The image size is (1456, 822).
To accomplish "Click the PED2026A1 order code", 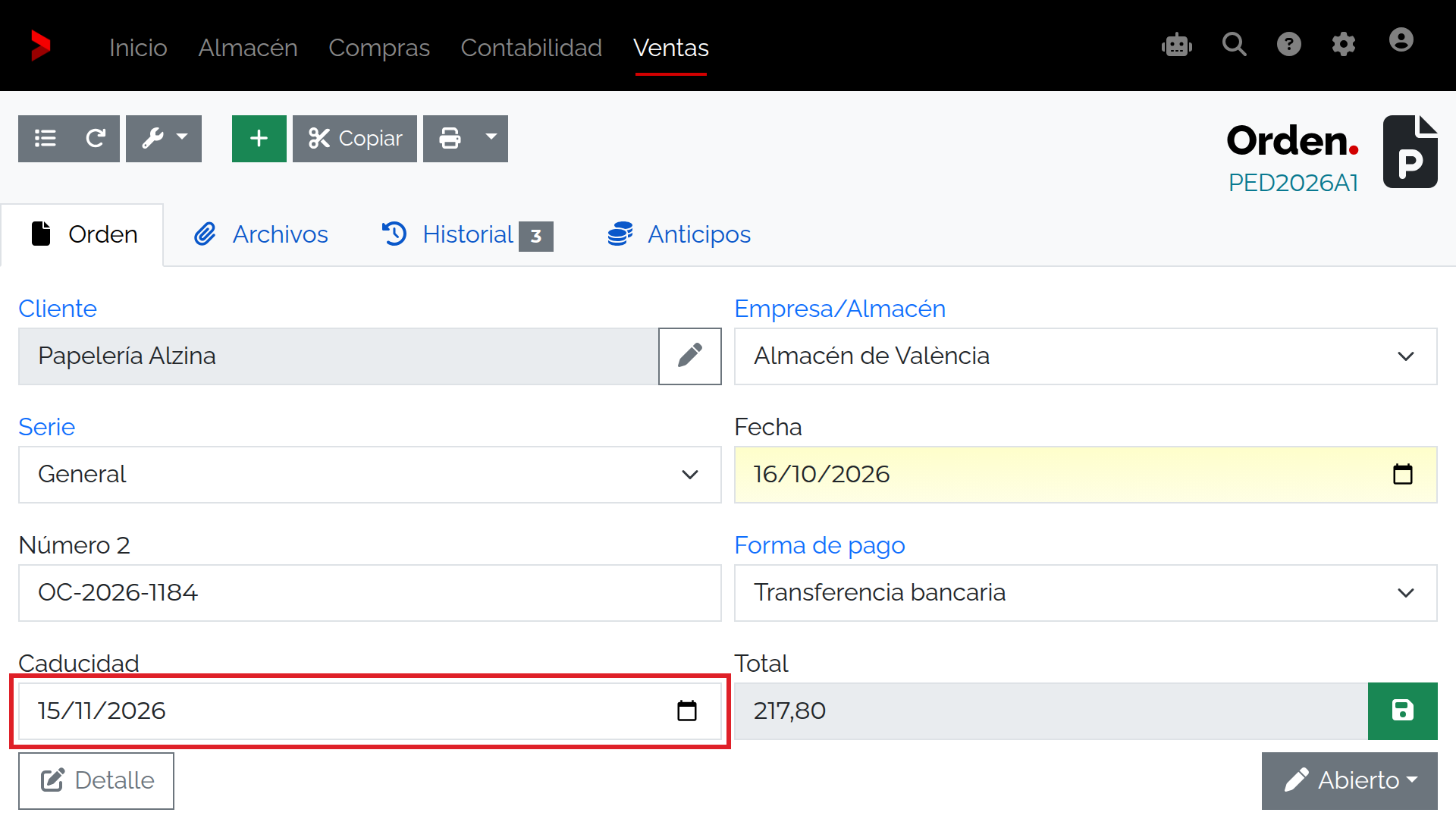I will point(1293,183).
